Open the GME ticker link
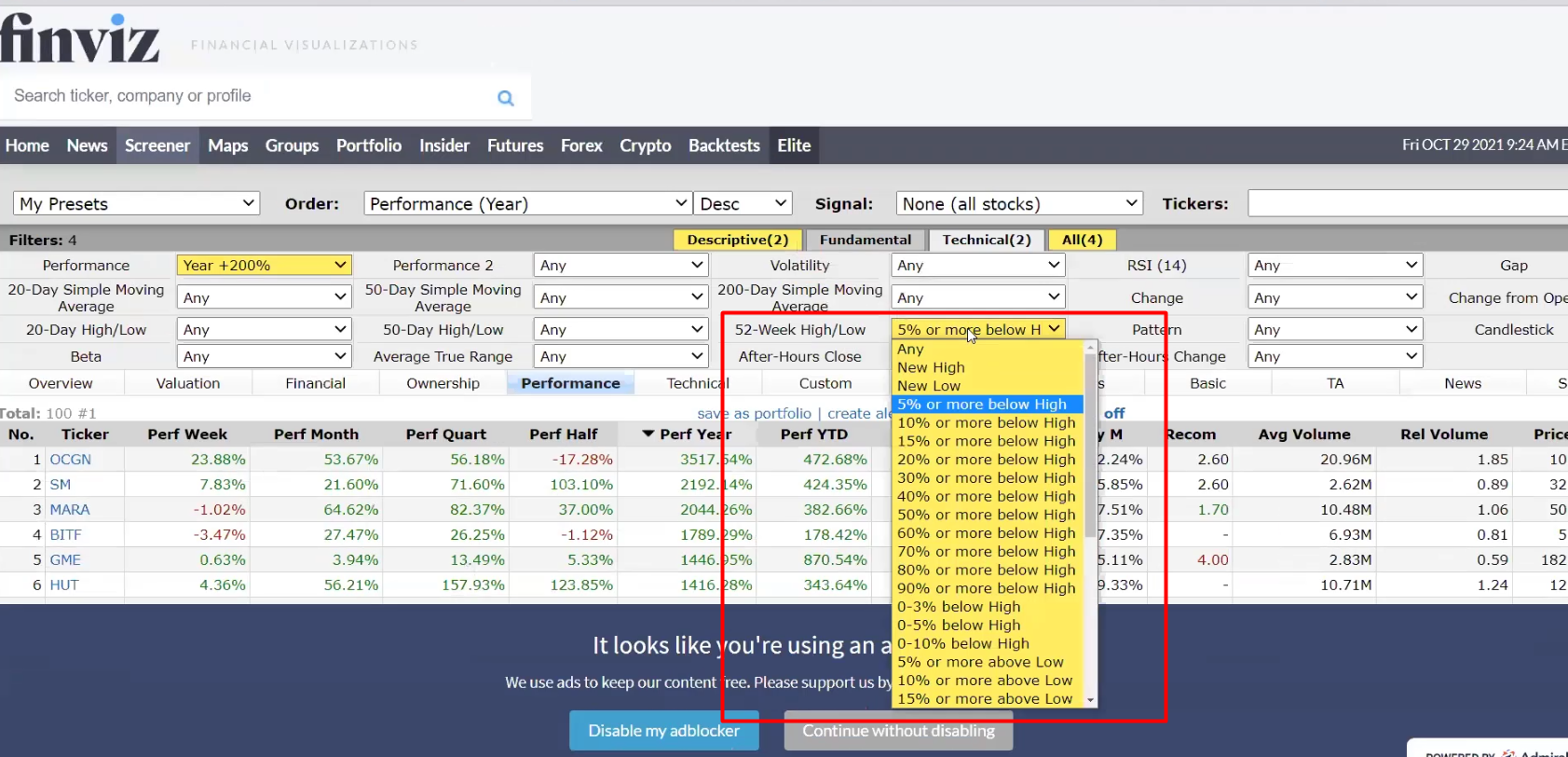This screenshot has height=757, width=1568. click(x=65, y=560)
